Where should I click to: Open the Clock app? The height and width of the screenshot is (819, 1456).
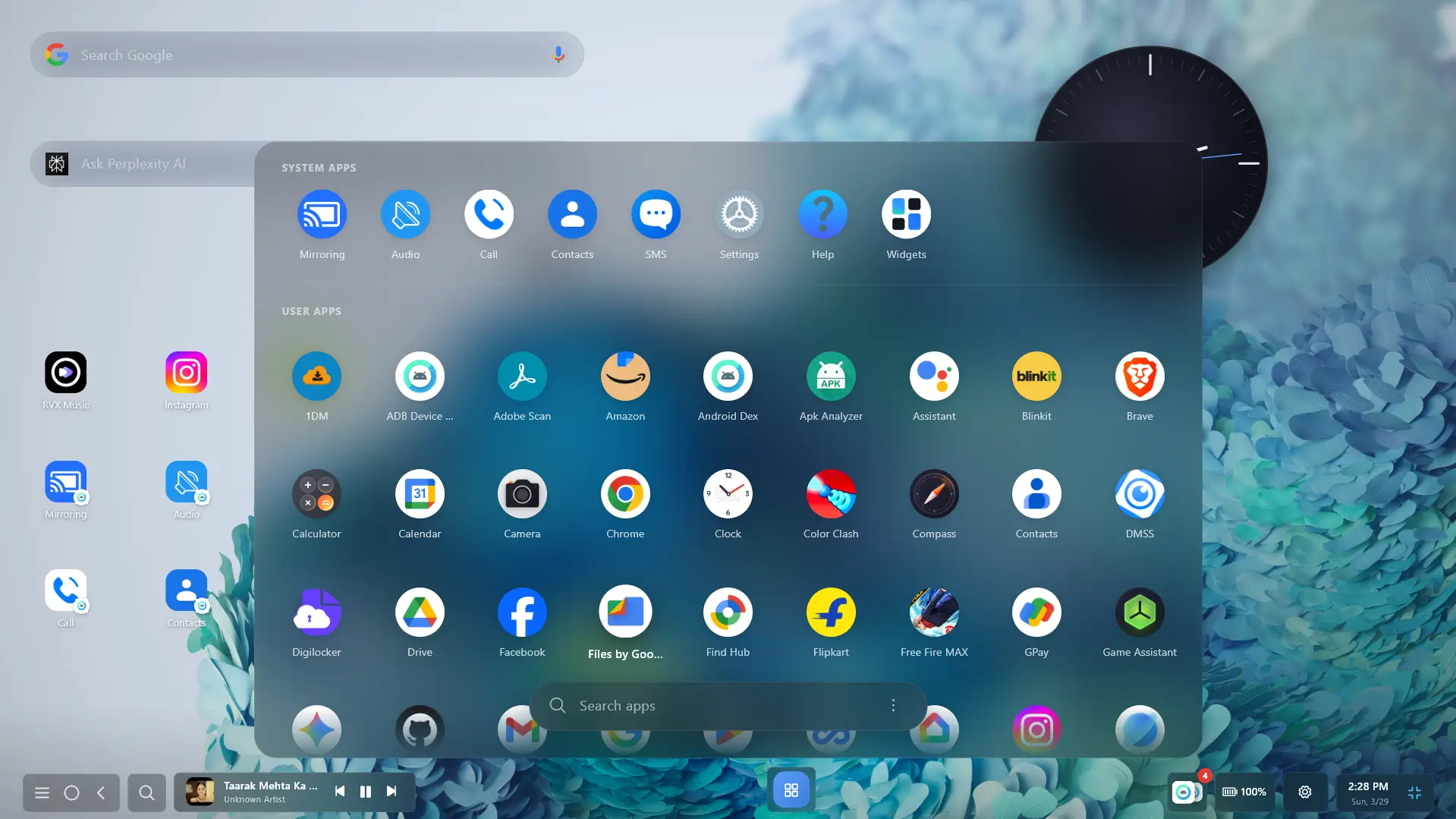click(728, 494)
